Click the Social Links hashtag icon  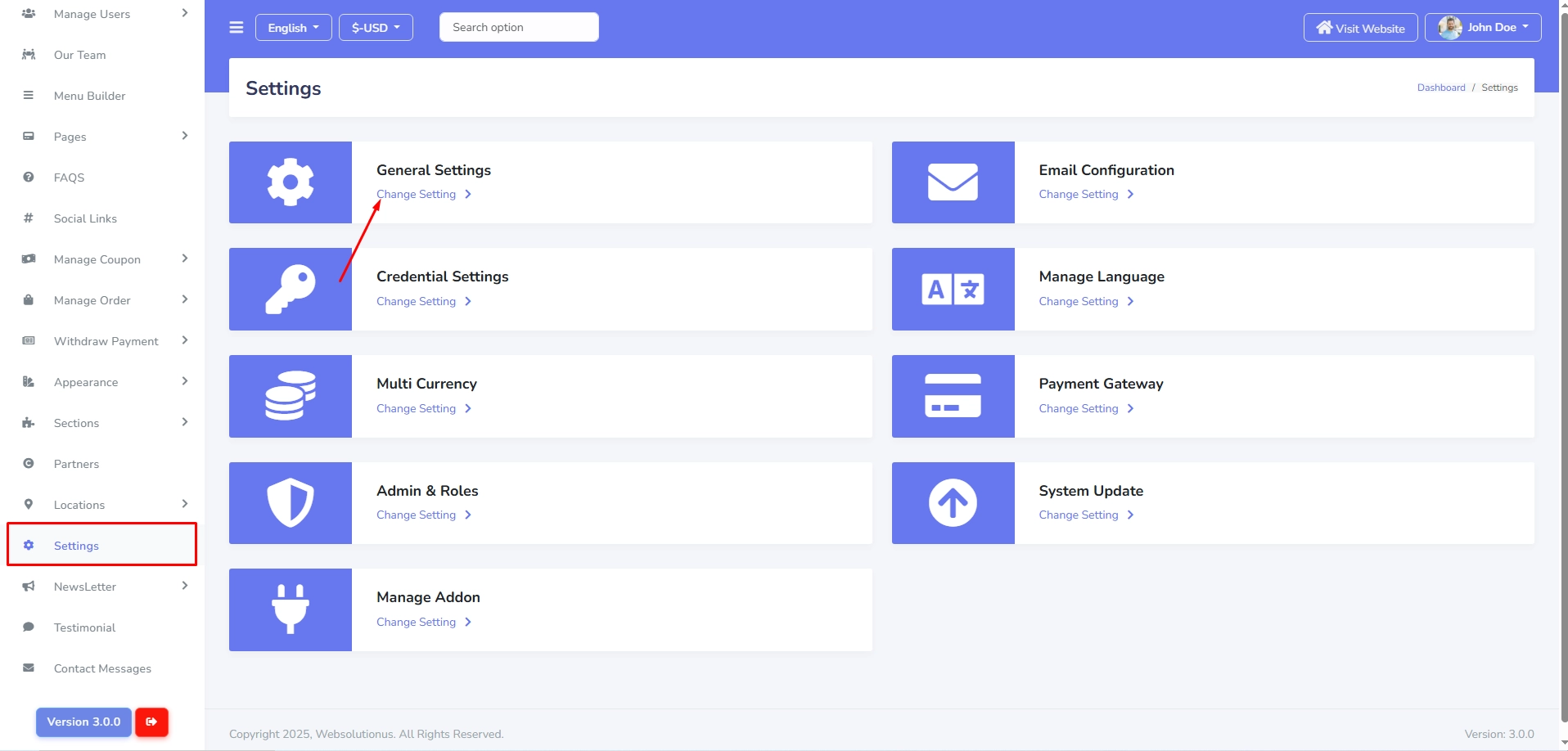point(29,218)
